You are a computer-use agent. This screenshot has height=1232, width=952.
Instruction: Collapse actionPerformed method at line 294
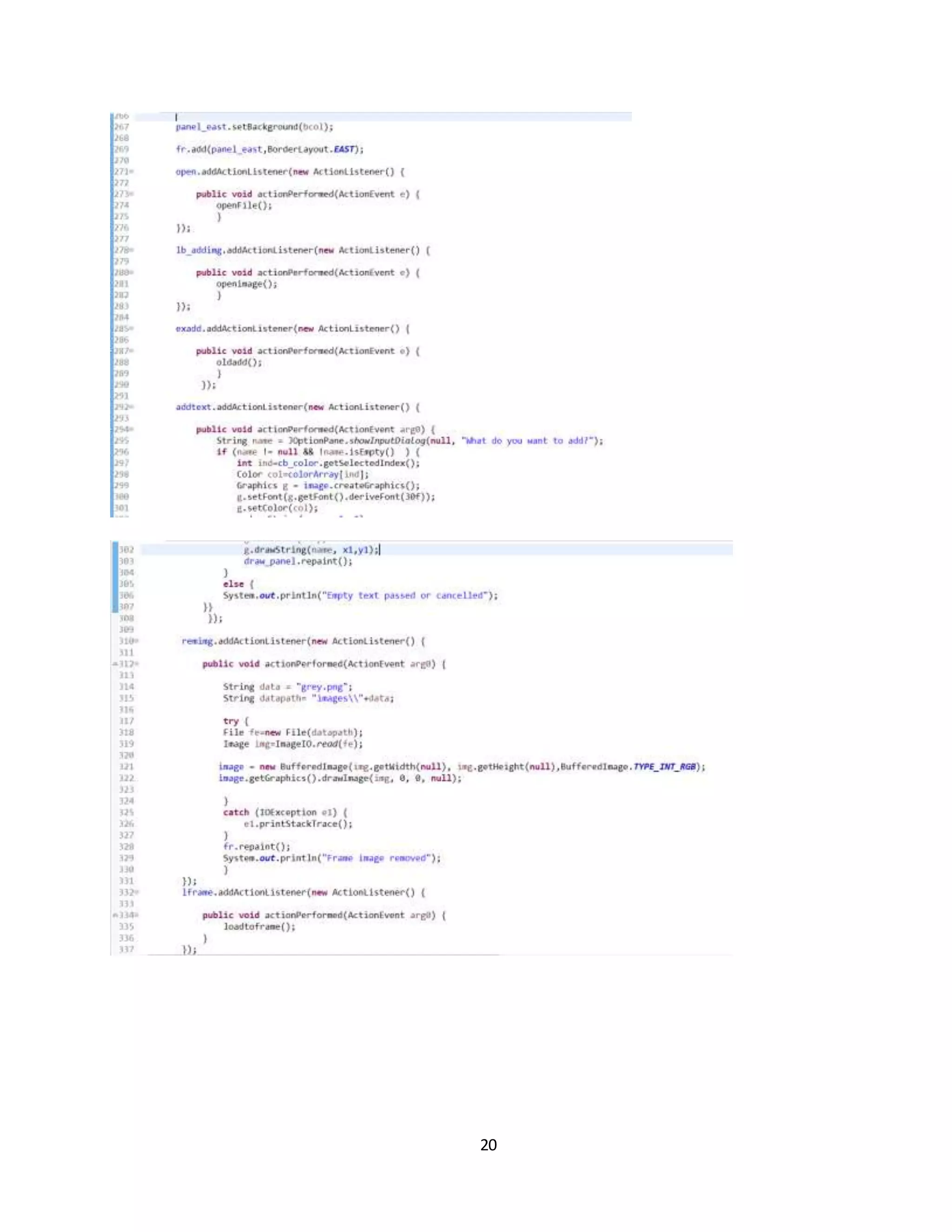point(132,429)
